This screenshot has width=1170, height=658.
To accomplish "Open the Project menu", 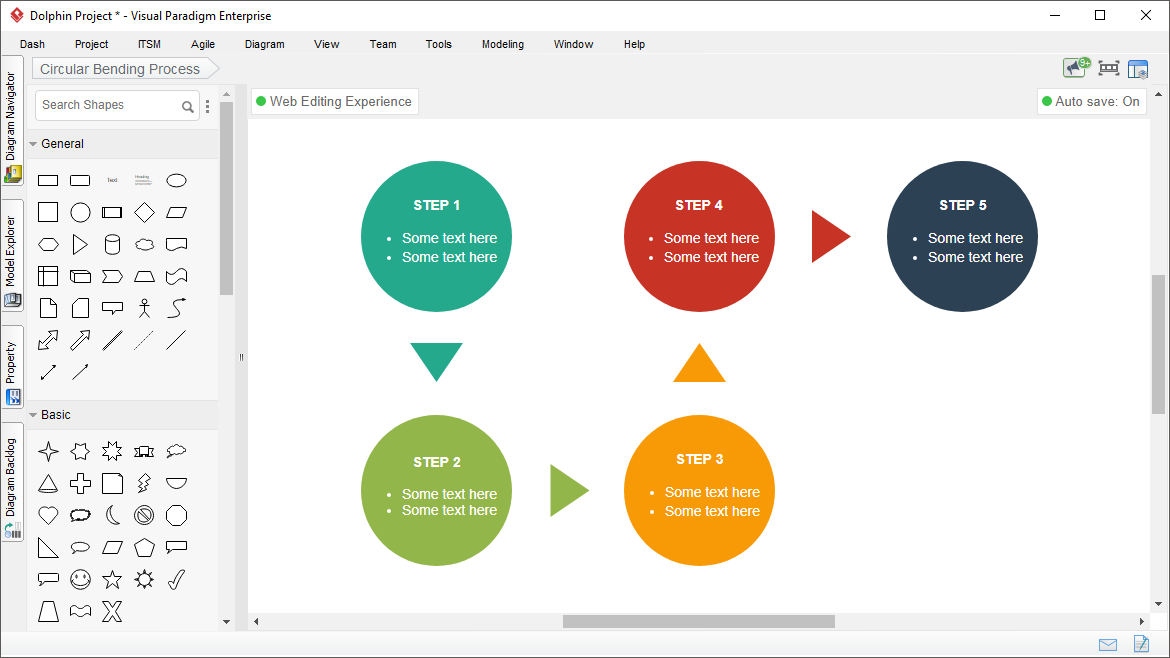I will [x=91, y=44].
